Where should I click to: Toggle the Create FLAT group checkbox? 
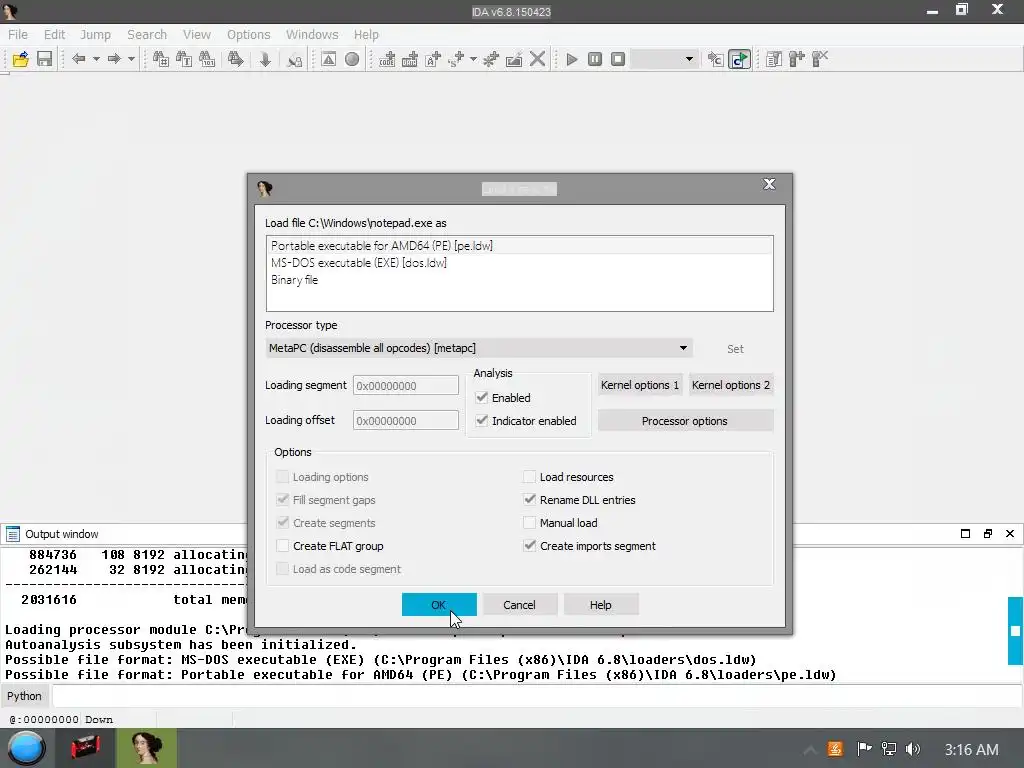click(x=283, y=545)
